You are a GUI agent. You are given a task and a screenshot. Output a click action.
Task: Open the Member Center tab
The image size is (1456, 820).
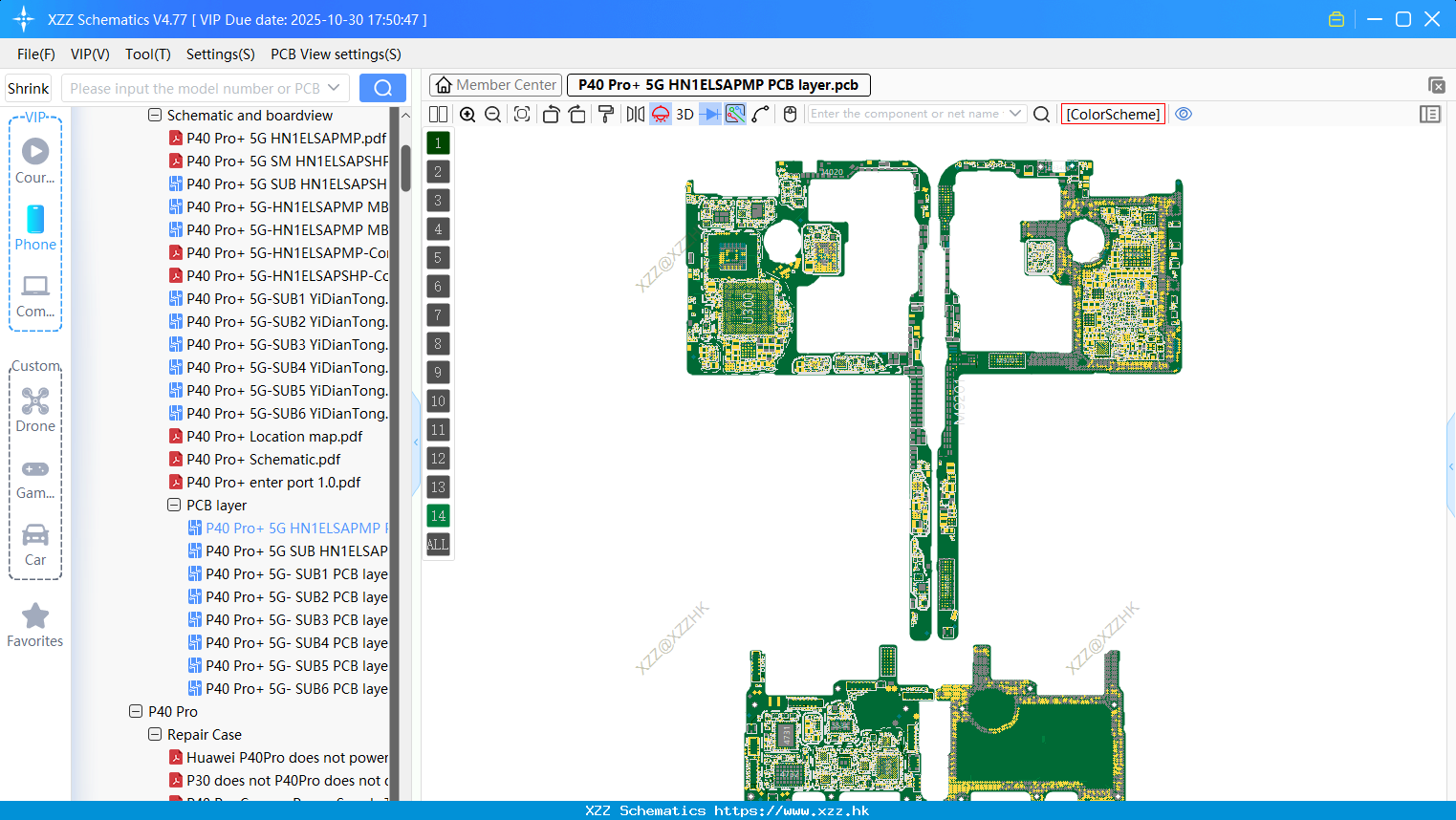pyautogui.click(x=495, y=85)
